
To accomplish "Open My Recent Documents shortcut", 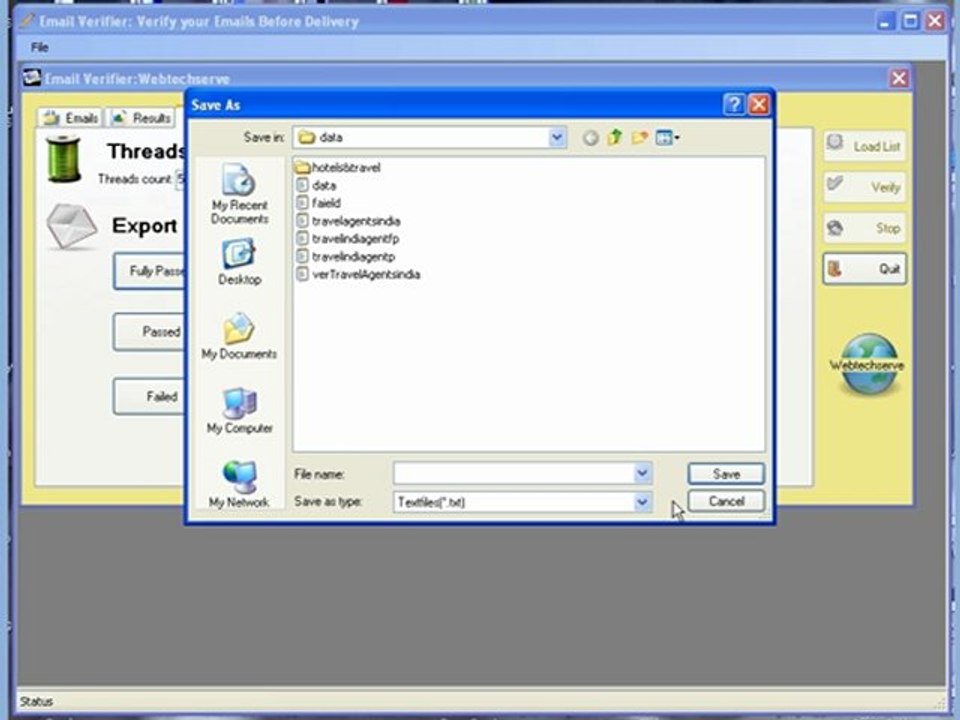I will (x=239, y=194).
